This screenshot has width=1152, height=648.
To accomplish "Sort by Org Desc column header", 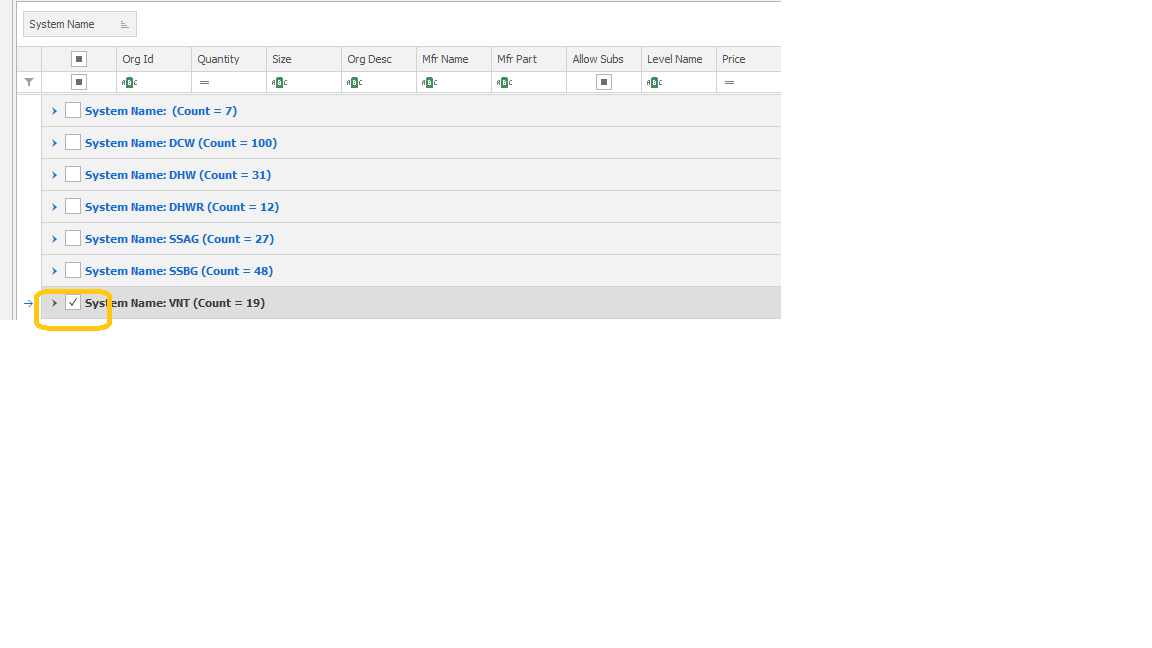I will [x=378, y=59].
